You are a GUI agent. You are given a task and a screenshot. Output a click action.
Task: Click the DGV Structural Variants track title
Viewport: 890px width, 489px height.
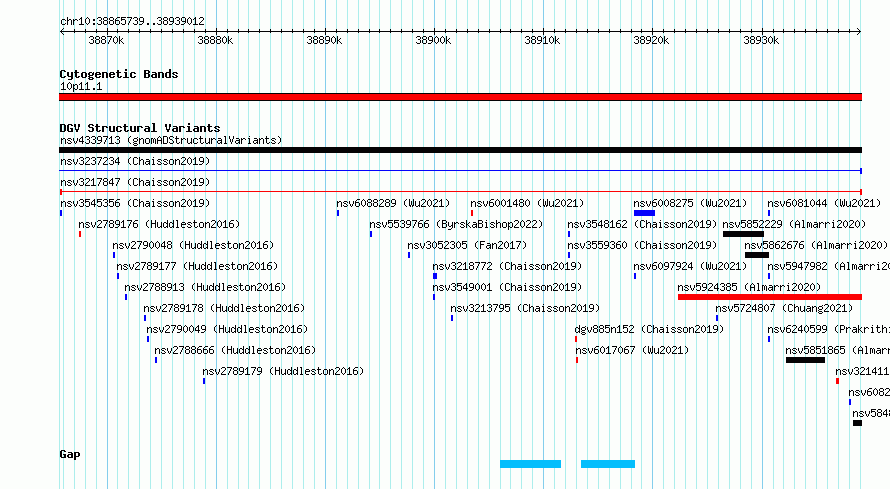click(x=140, y=128)
